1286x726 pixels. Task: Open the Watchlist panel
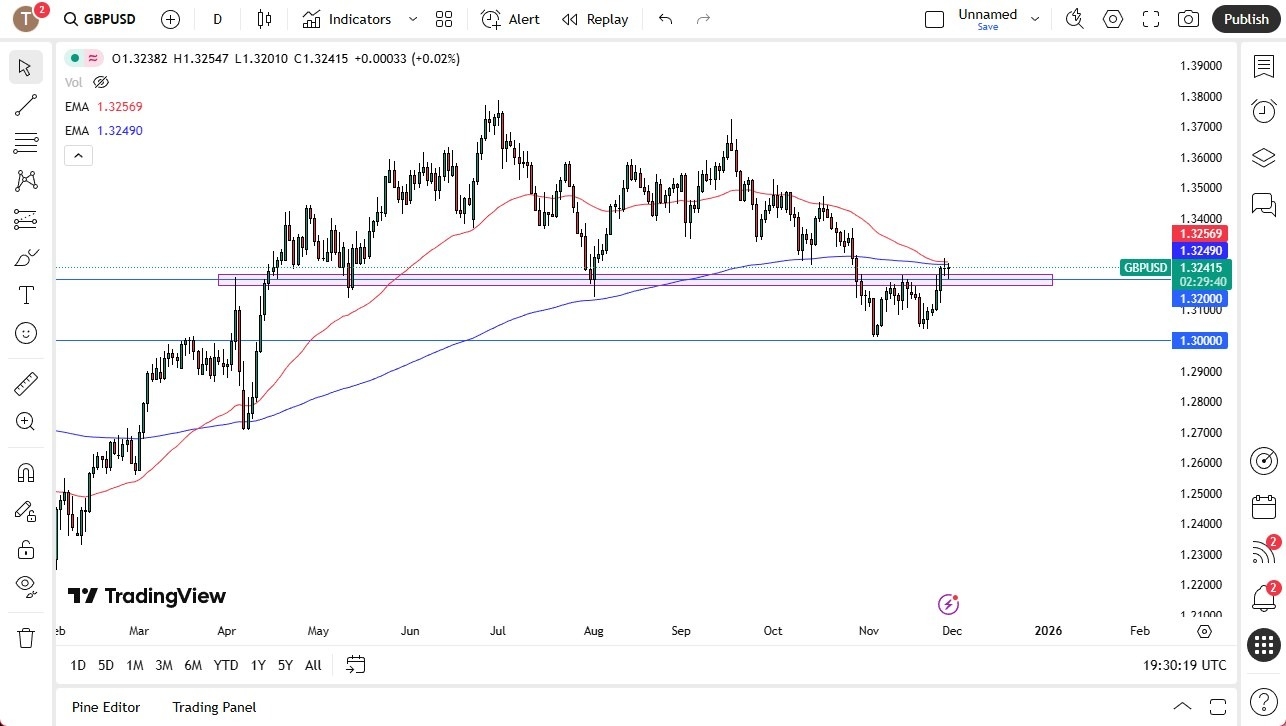coord(1263,65)
